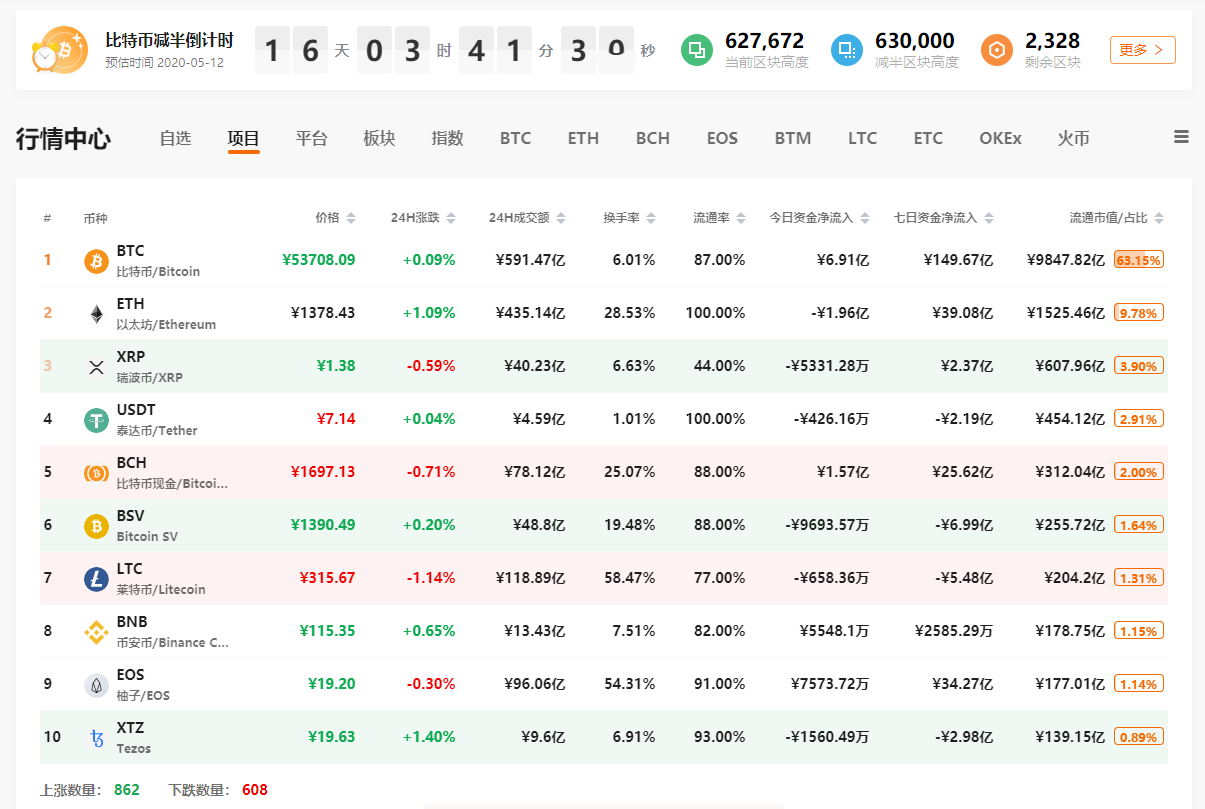Click the BCH Bitcoin Cash coin logo
The width and height of the screenshot is (1205, 809).
pos(96,473)
